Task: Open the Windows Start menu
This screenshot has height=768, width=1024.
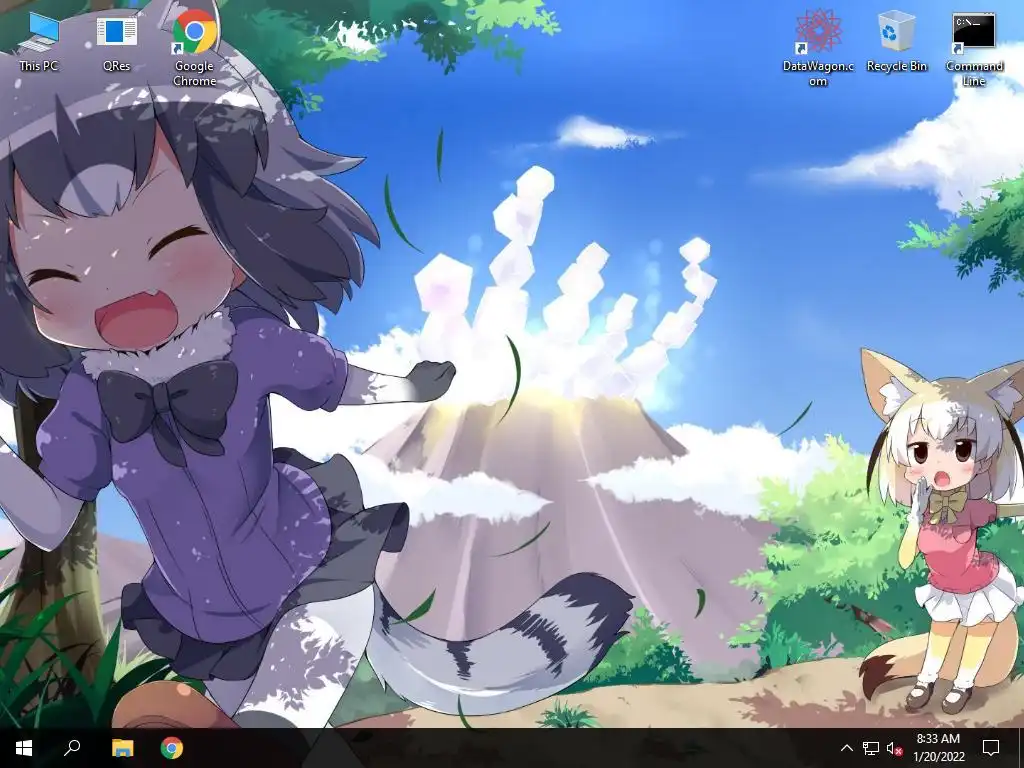Action: coord(24,748)
